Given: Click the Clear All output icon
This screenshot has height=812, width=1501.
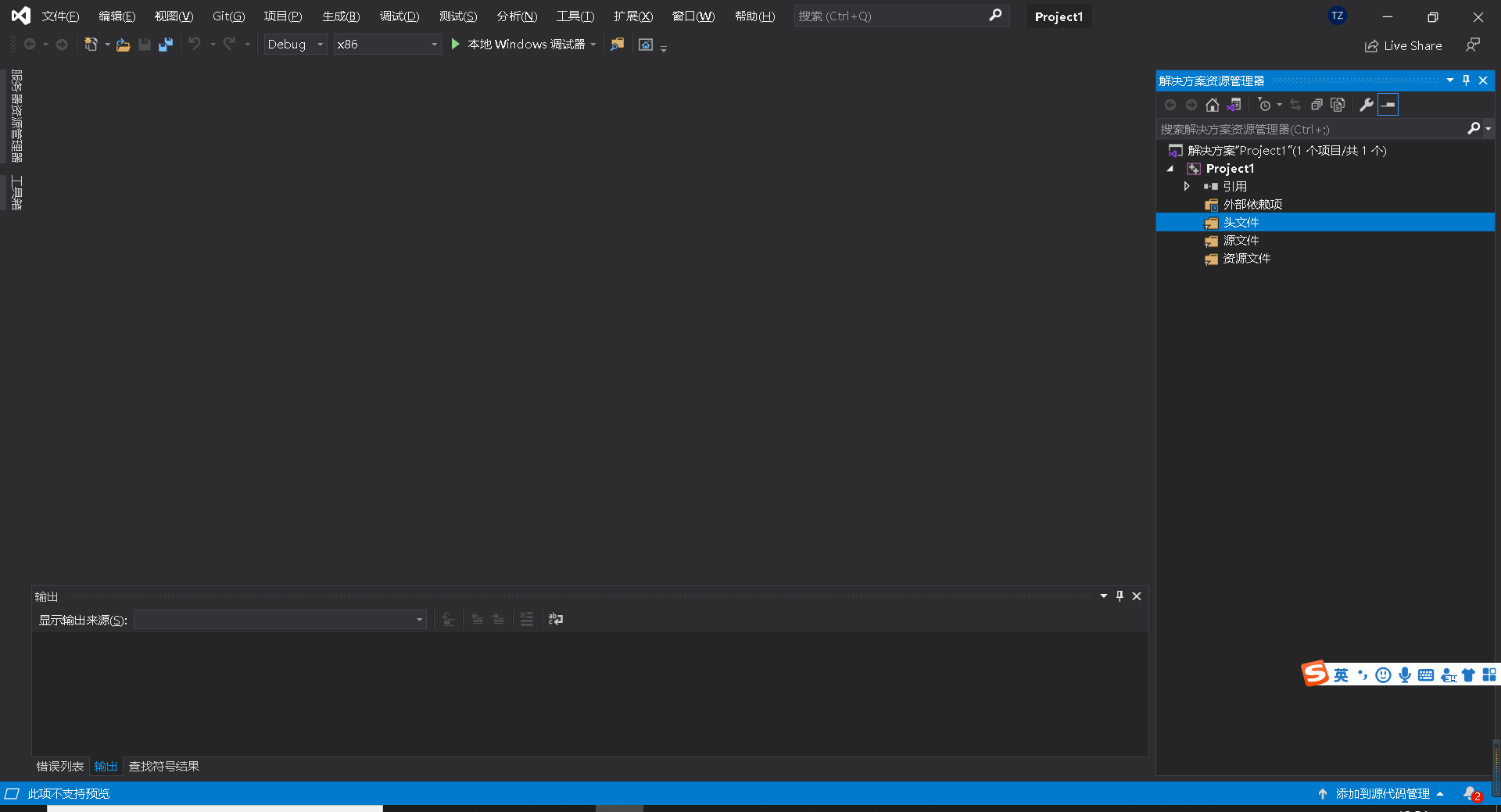Looking at the screenshot, I should coord(526,619).
